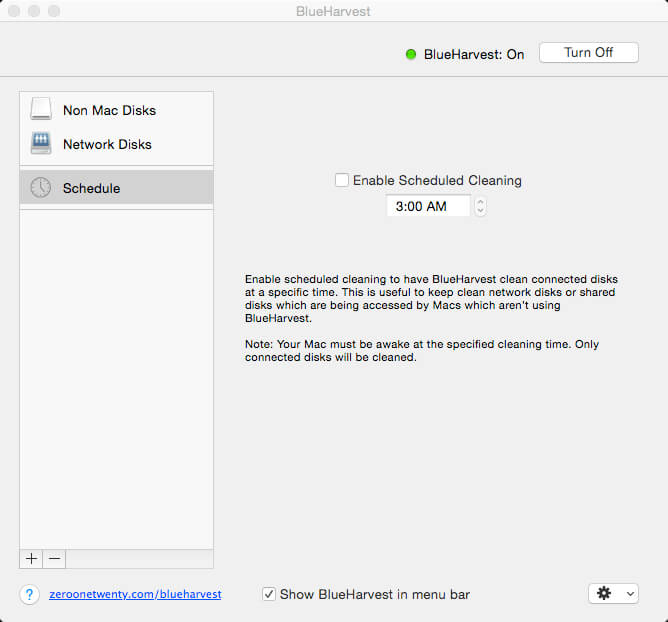Viewport: 668px width, 622px height.
Task: Expand the gear menu dropdown chevron
Action: tap(629, 594)
